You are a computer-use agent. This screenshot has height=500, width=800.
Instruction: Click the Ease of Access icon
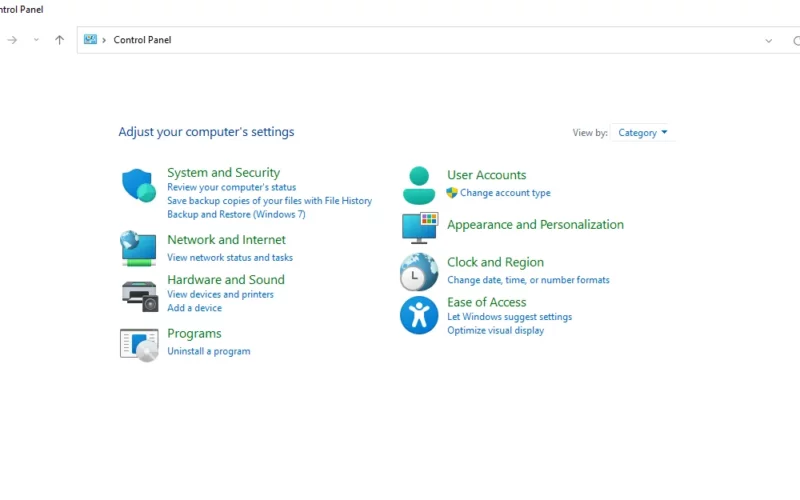coord(419,315)
